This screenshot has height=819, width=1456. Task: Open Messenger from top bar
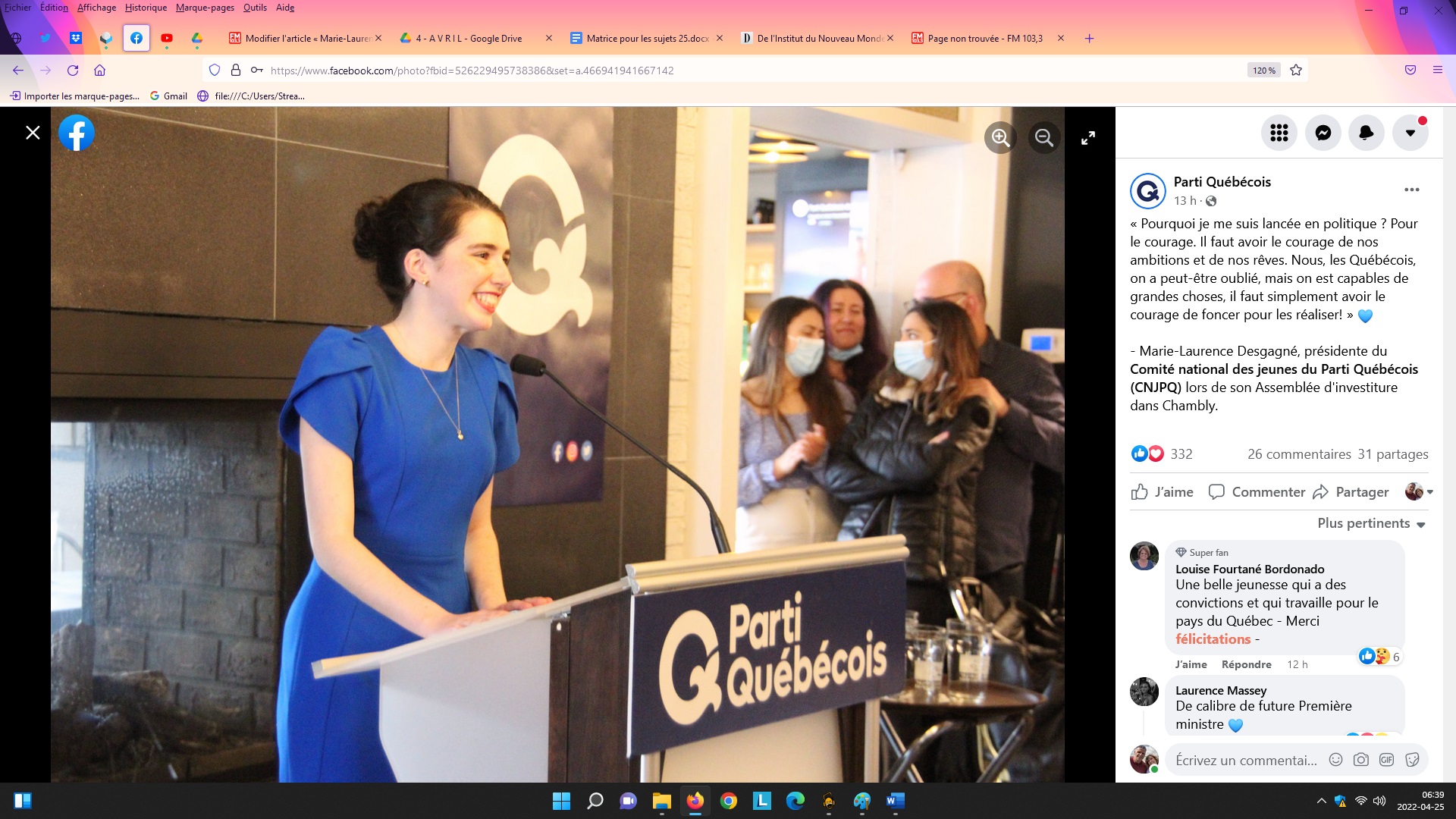[1323, 133]
